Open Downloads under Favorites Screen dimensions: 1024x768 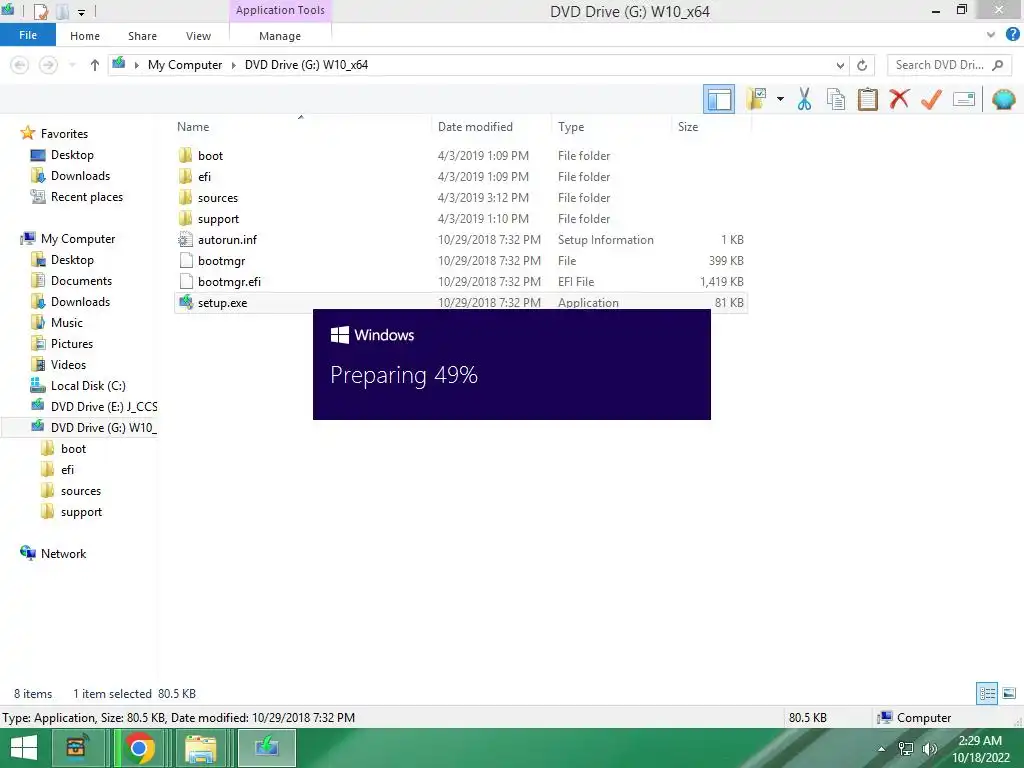[80, 176]
